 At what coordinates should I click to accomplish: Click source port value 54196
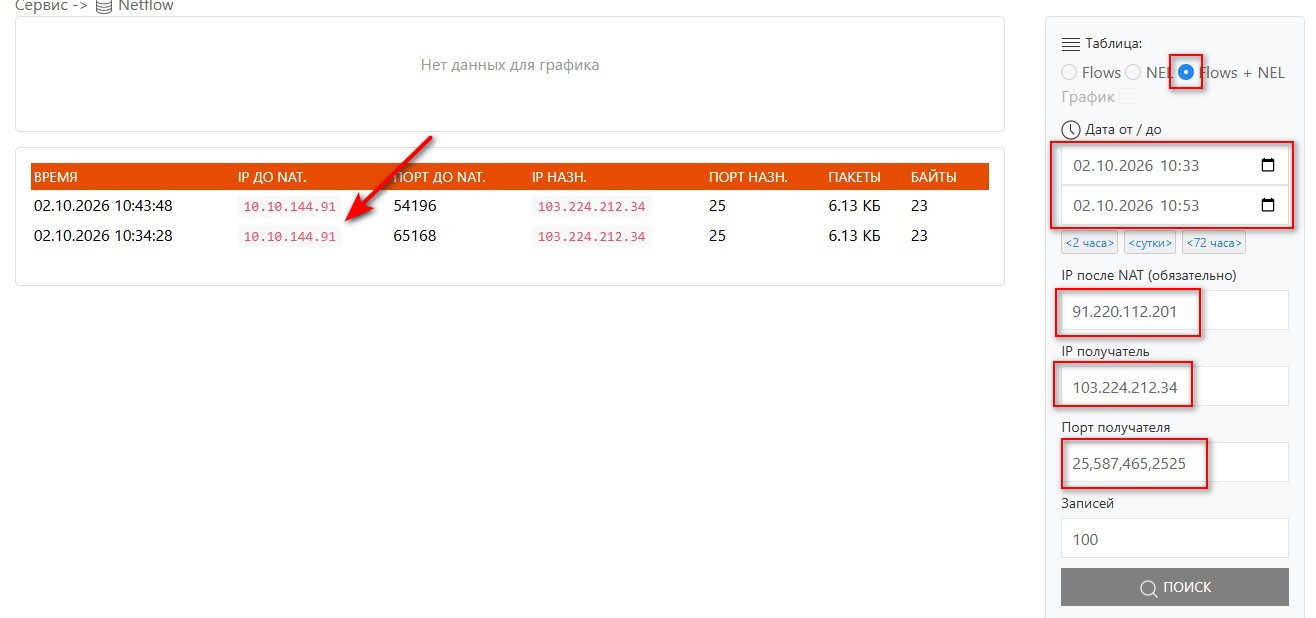tap(415, 206)
